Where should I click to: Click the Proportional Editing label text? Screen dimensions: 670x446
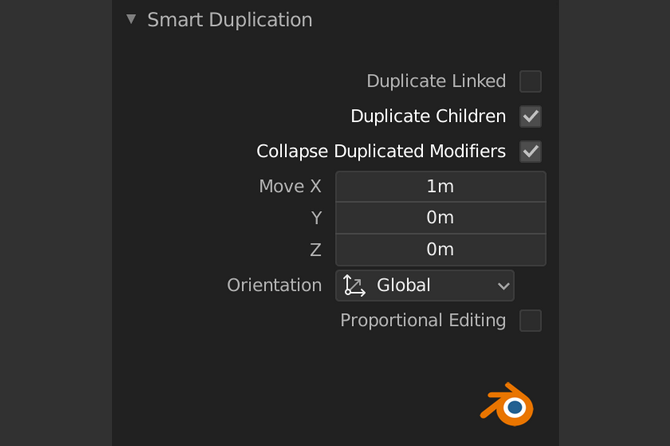pyautogui.click(x=423, y=321)
